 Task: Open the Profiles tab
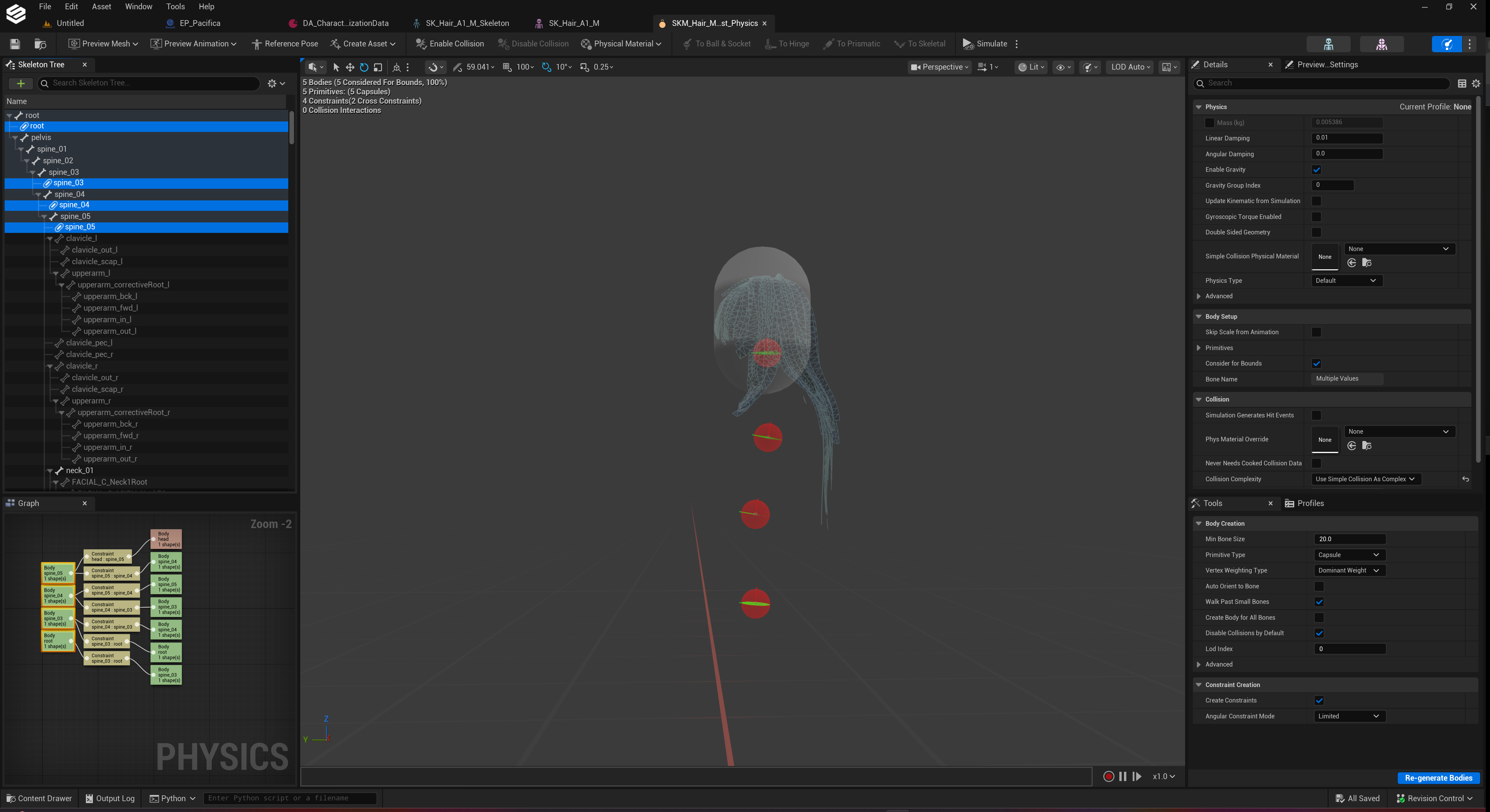[1304, 503]
